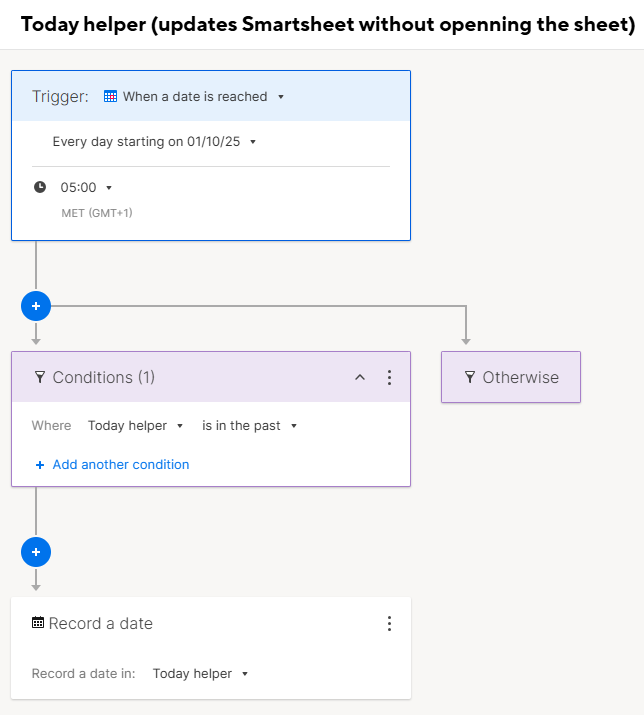Viewport: 644px width, 715px height.
Task: Click the calendar icon in the Trigger header
Action: pyautogui.click(x=111, y=97)
